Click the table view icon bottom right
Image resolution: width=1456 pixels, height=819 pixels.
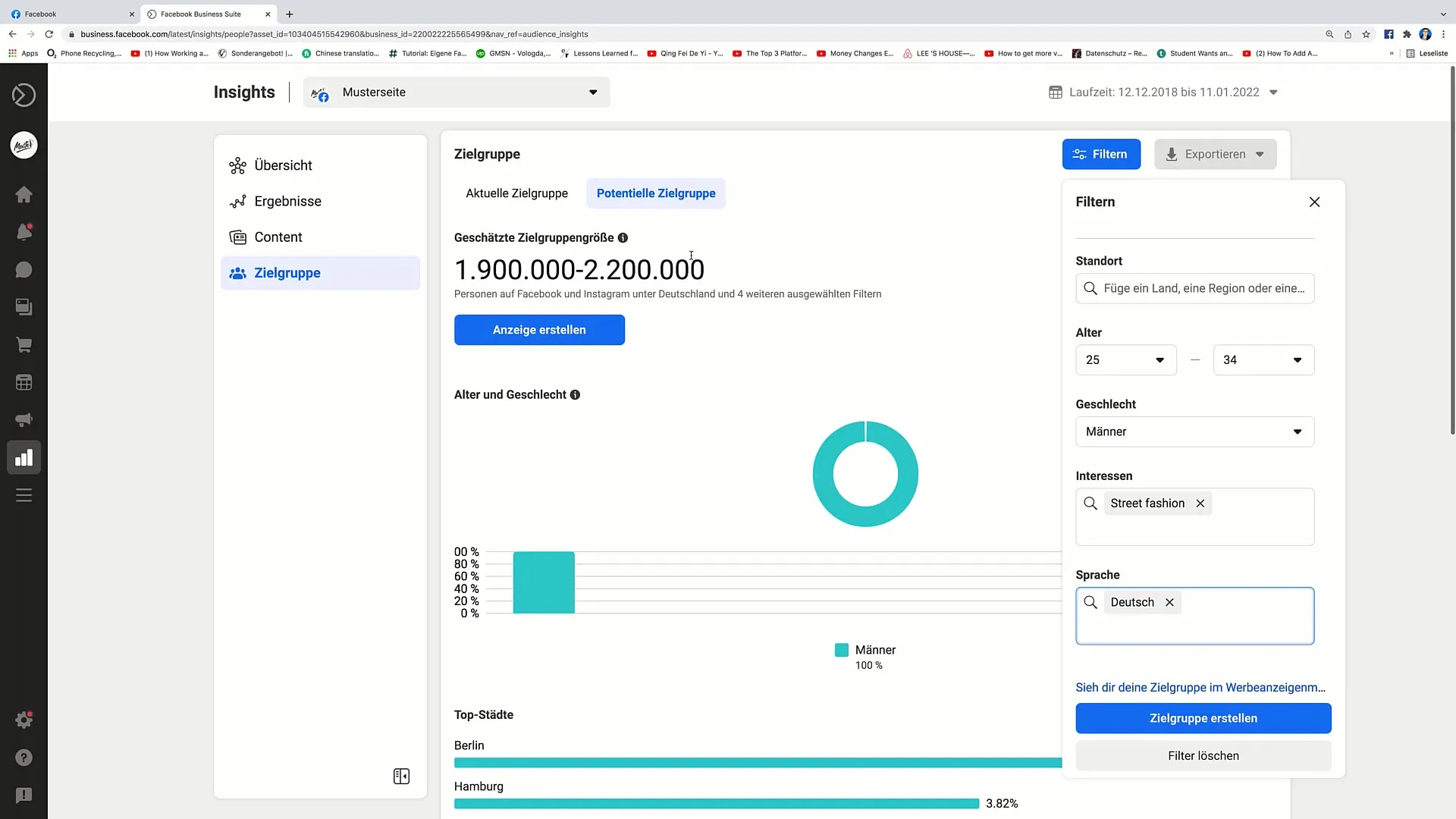[402, 776]
